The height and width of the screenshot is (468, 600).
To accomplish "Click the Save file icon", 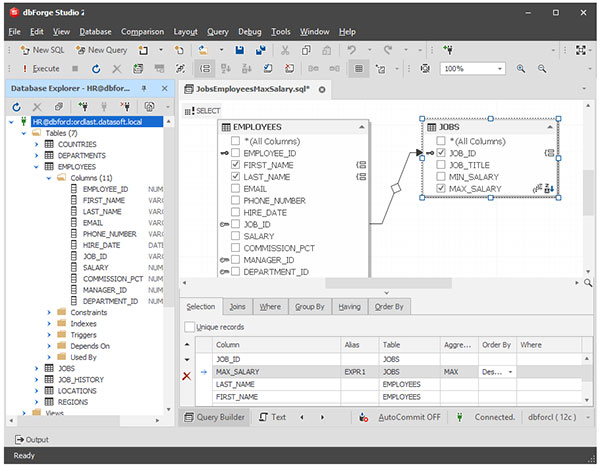I will click(x=240, y=50).
